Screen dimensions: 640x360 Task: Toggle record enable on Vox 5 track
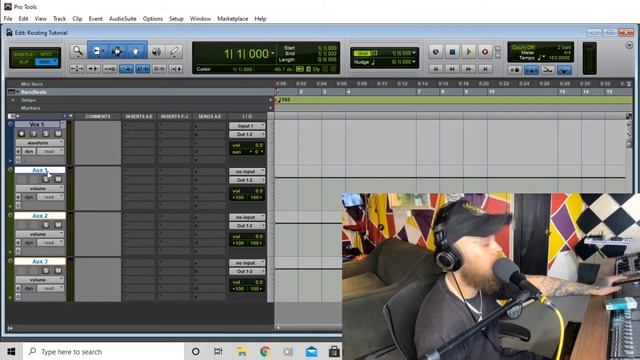coord(22,133)
